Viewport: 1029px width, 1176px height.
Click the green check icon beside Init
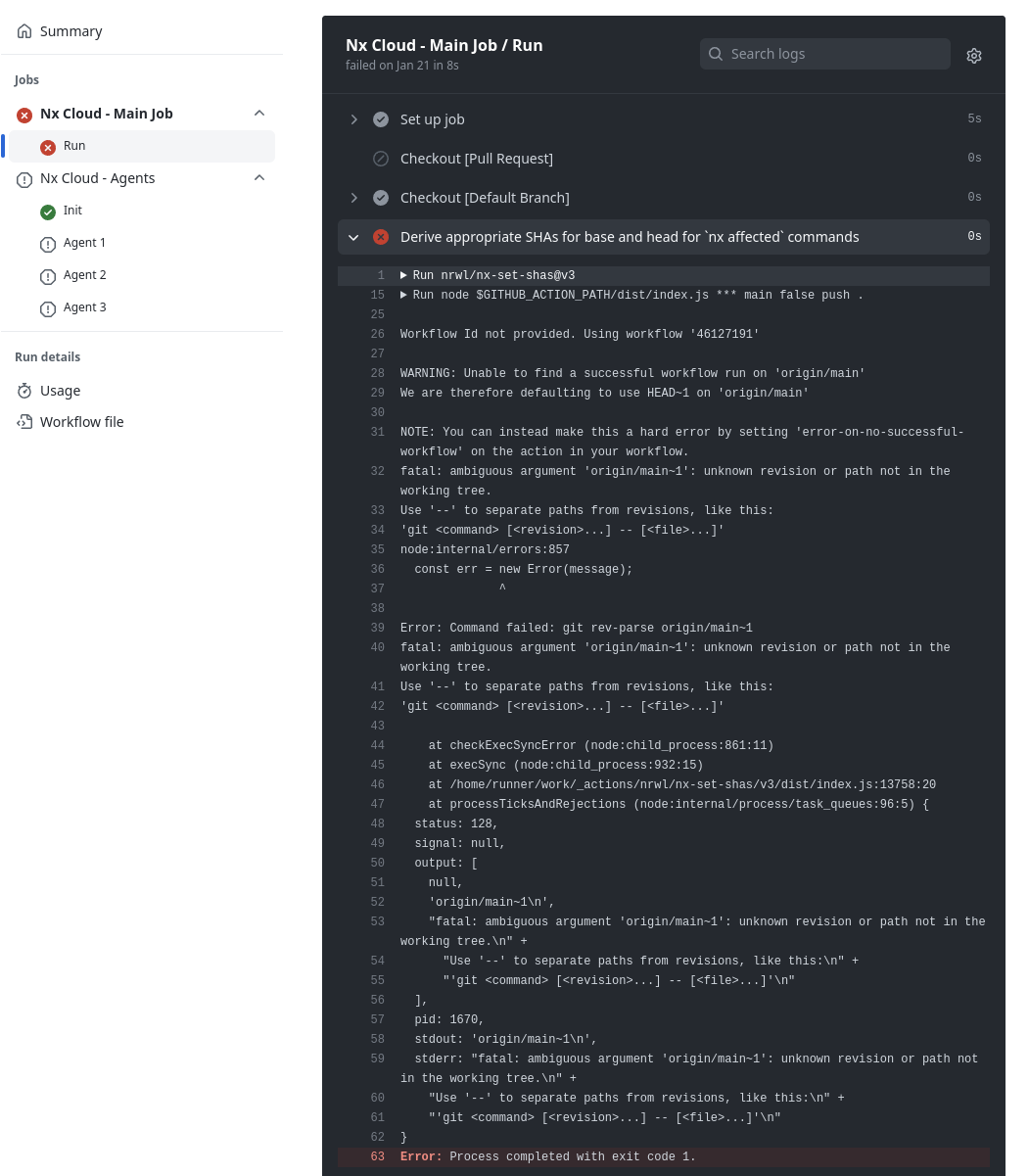[48, 212]
